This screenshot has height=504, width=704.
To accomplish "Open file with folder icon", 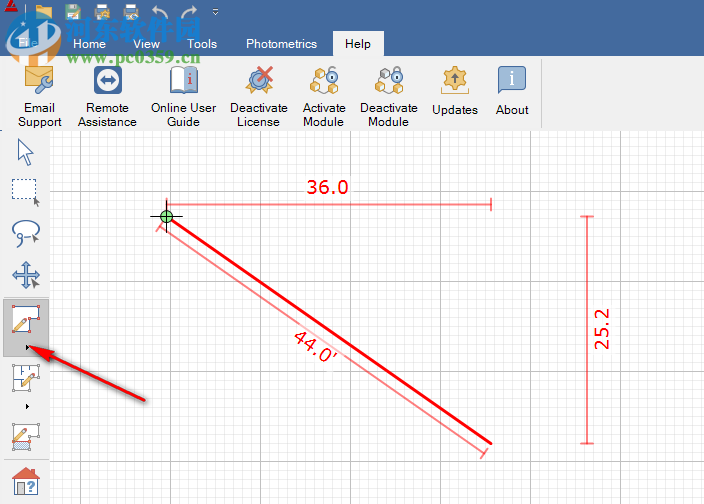I will click(44, 11).
